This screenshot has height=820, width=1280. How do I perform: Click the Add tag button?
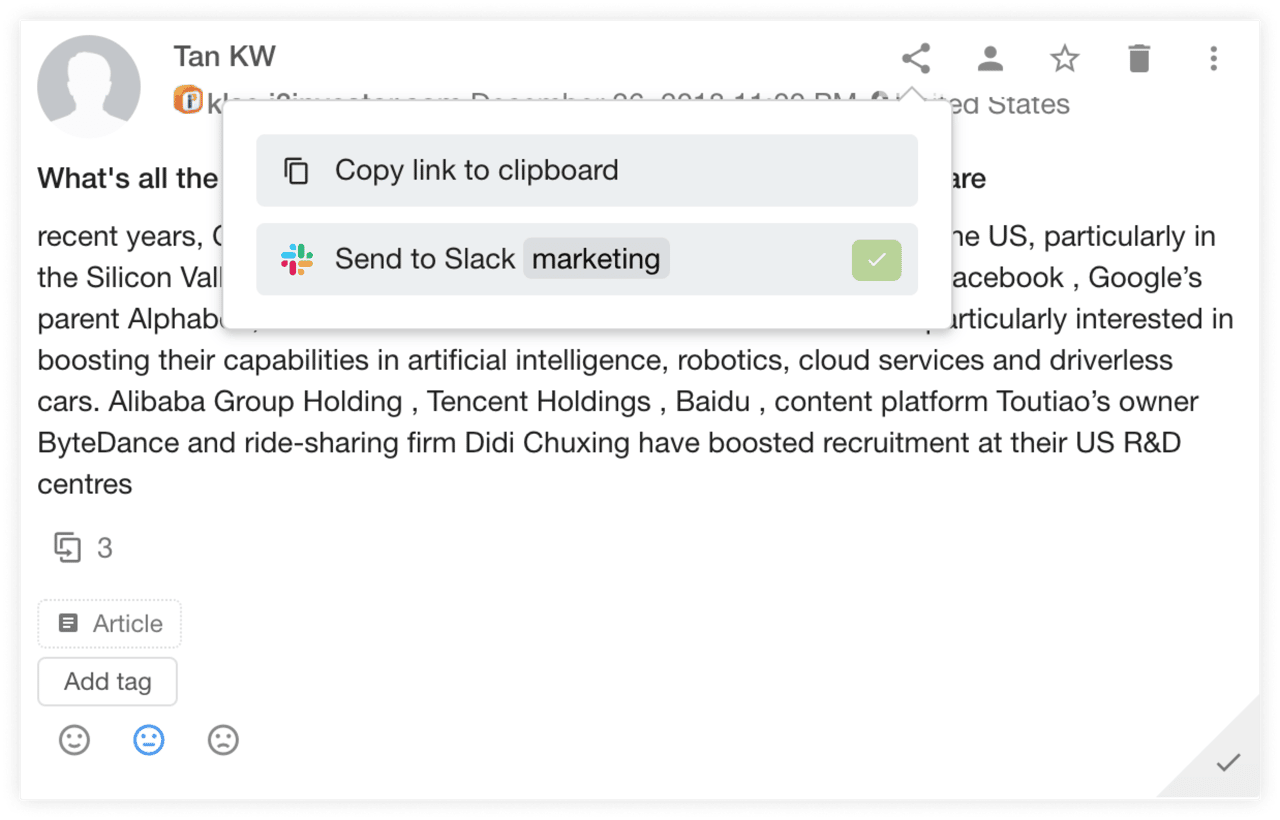107,681
